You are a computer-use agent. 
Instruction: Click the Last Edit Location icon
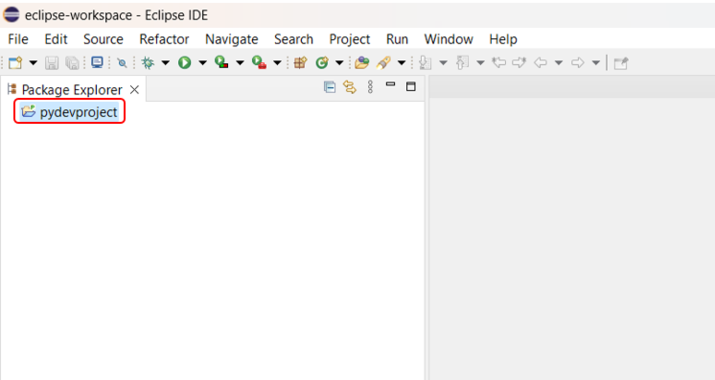coord(499,62)
